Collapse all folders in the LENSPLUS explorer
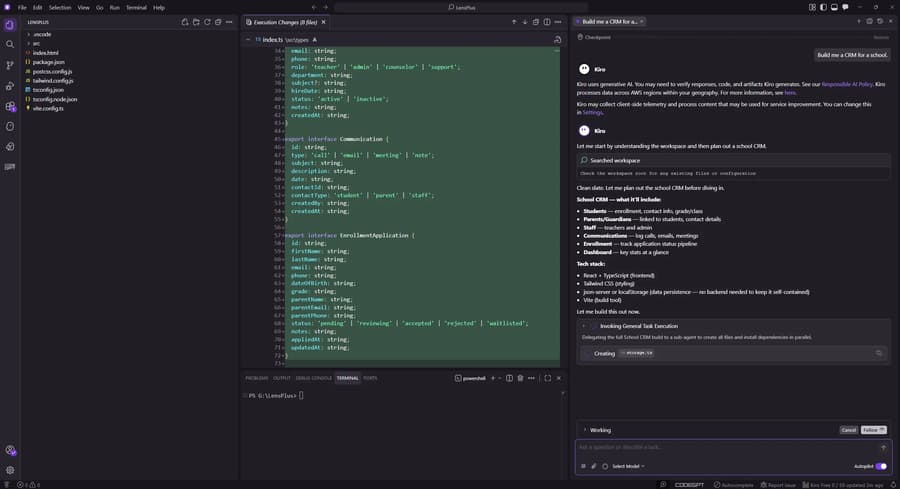Screen dimensions: 900x489 pos(218,22)
